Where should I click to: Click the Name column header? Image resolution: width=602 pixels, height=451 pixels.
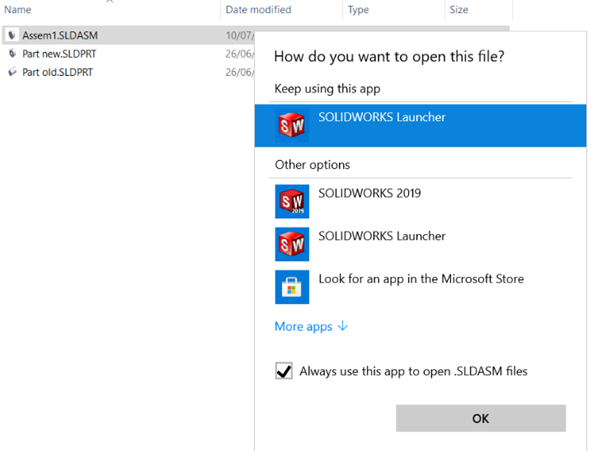click(x=19, y=10)
